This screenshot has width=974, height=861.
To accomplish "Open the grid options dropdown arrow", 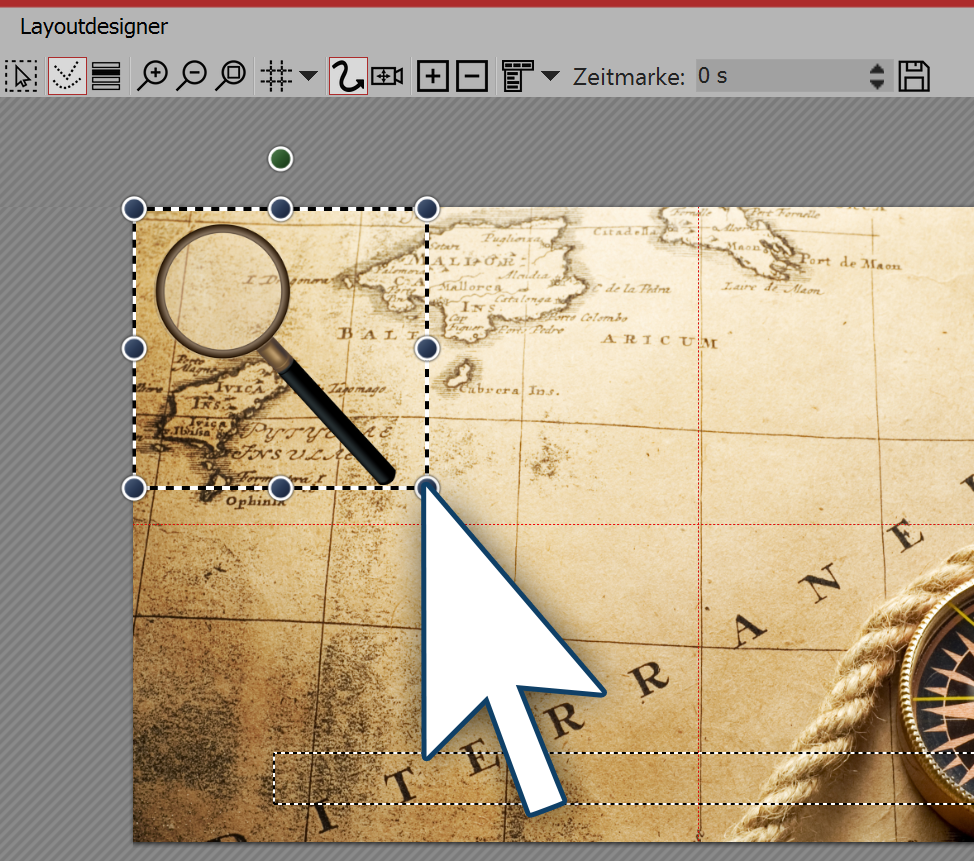I will click(307, 78).
